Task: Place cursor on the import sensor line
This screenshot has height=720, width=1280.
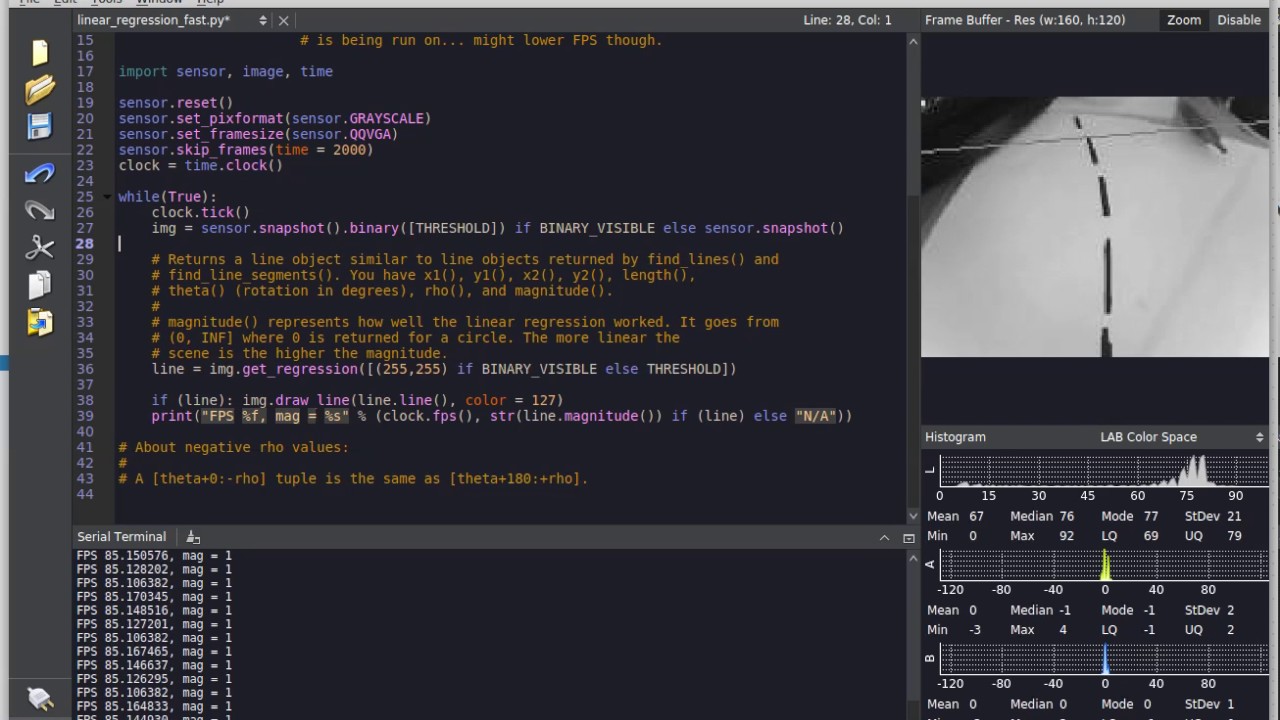Action: point(226,71)
